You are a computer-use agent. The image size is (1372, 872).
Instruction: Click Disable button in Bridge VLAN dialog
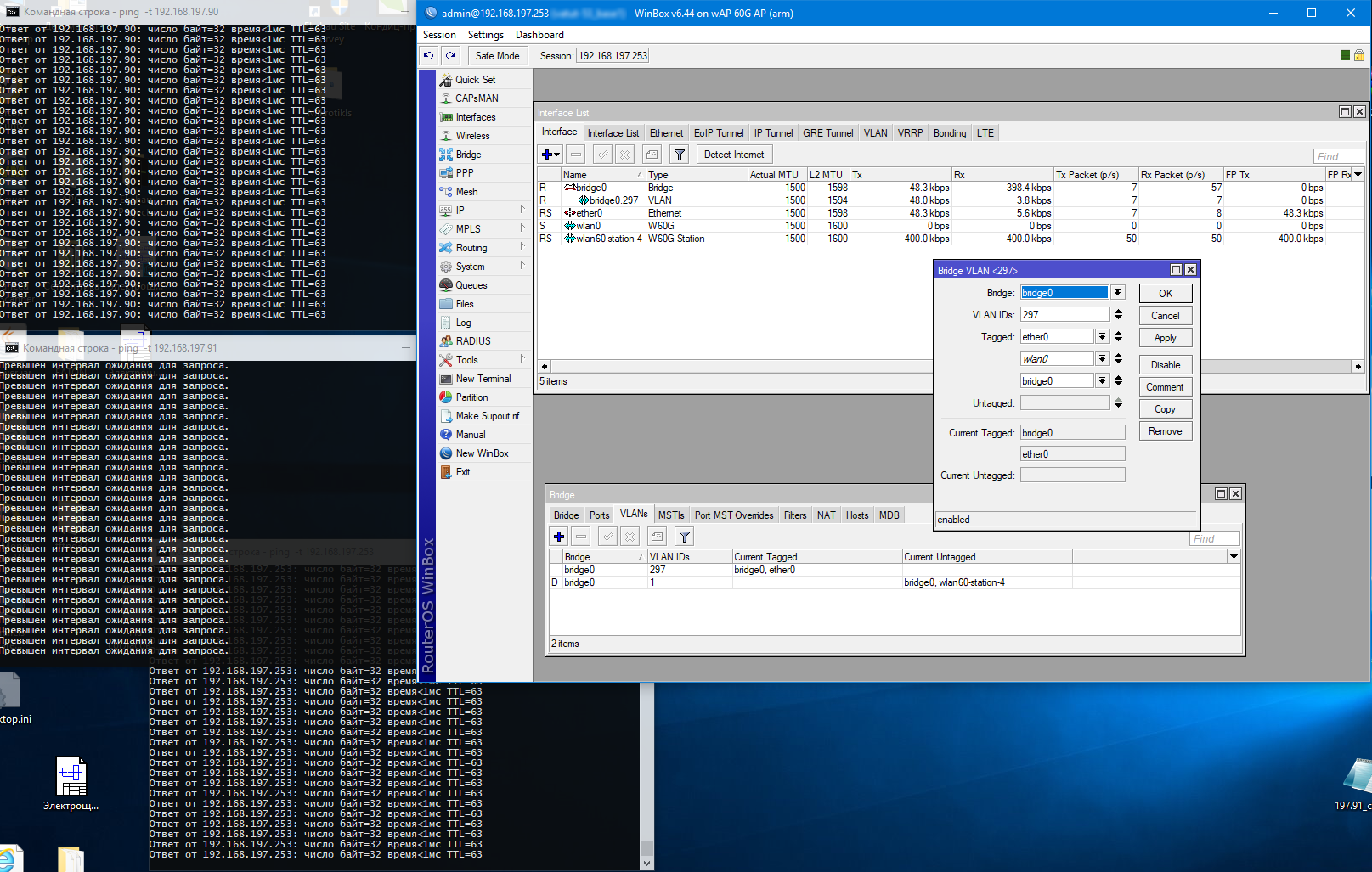(1165, 365)
